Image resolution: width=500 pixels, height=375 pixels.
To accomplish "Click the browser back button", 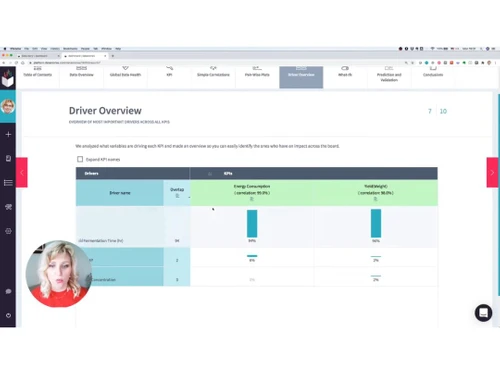I will point(4,63).
